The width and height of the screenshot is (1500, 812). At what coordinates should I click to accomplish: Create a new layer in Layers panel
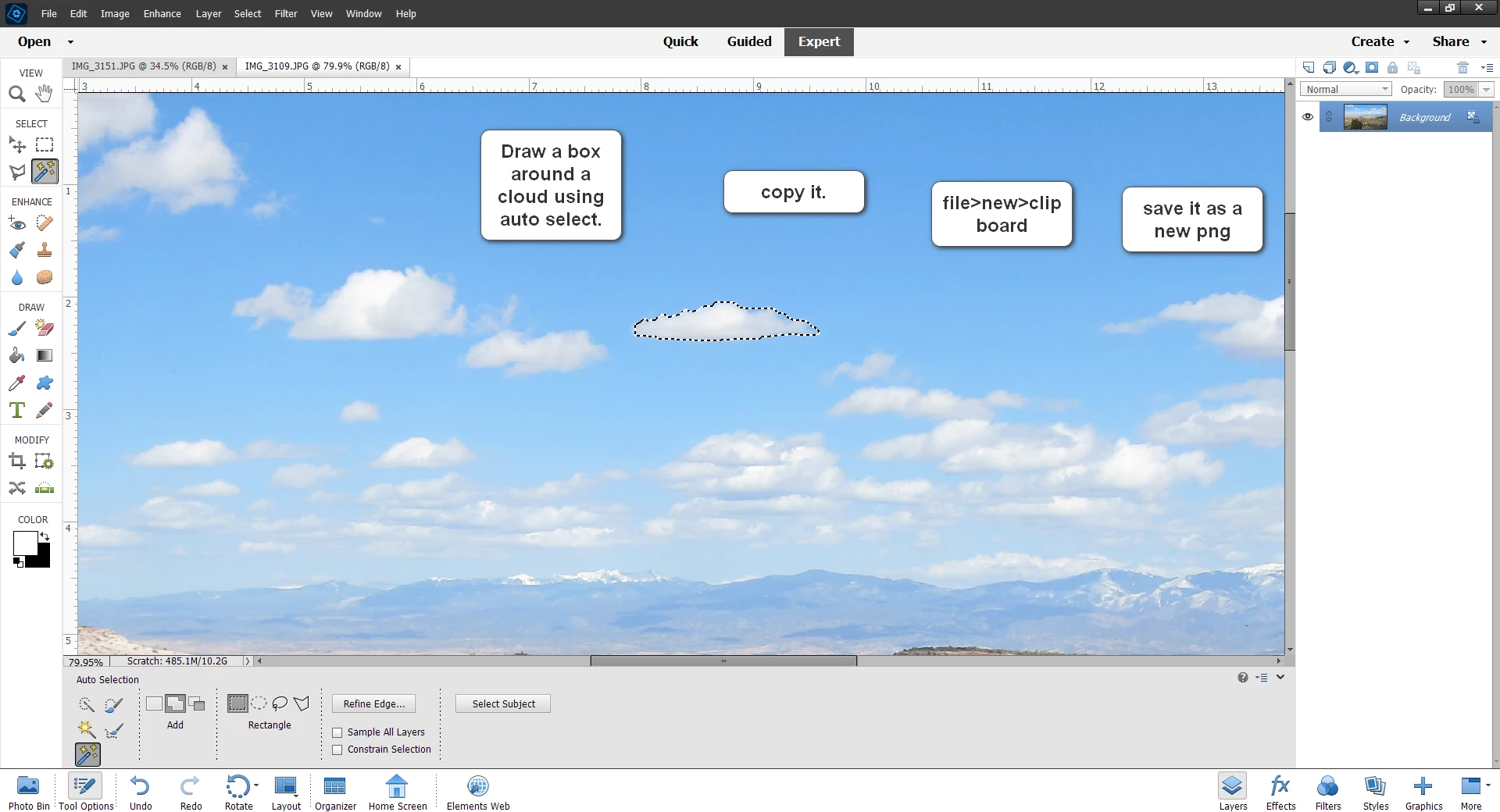(x=1309, y=68)
